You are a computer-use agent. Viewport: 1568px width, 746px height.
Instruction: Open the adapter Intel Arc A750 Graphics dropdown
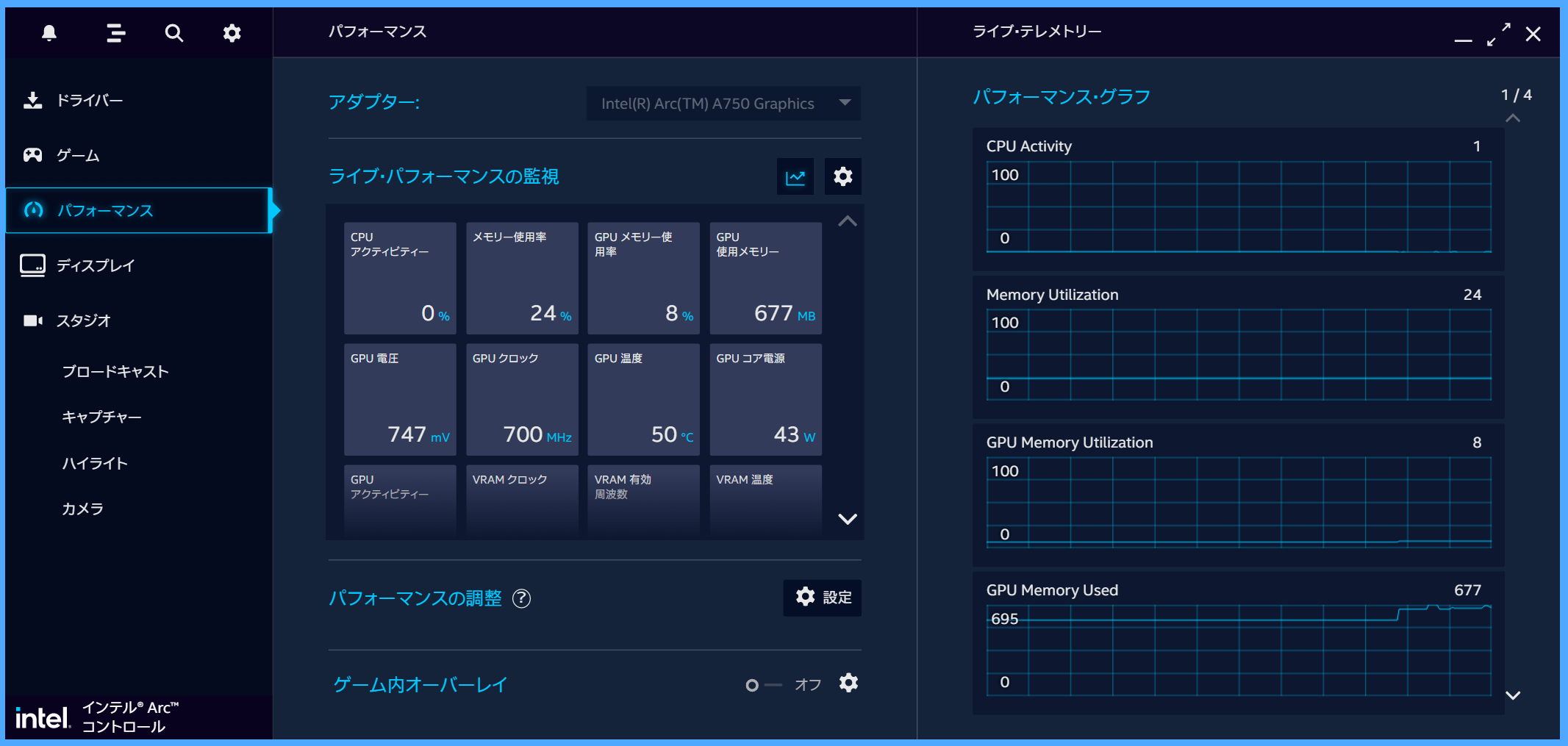coord(723,104)
